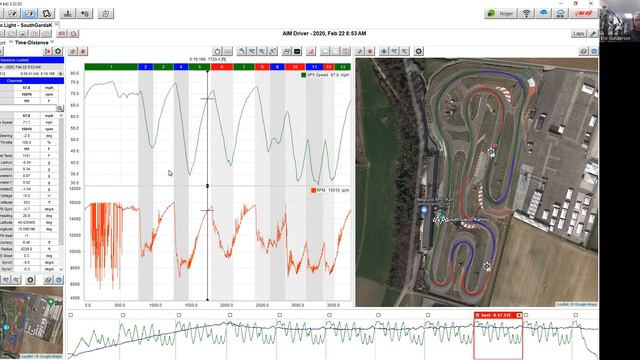The image size is (640, 360).
Task: Select the Steering channel row
Action: click(x=29, y=136)
